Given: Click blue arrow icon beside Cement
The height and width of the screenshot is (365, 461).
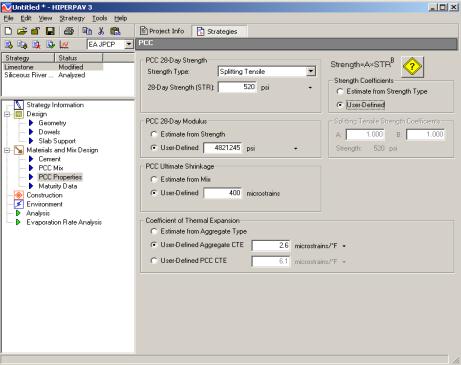Looking at the screenshot, I should [31, 159].
